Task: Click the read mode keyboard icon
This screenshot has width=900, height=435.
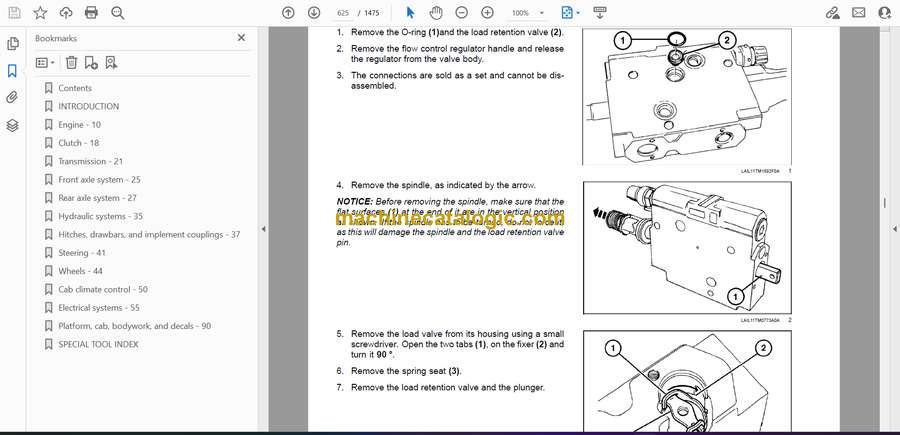Action: 600,13
